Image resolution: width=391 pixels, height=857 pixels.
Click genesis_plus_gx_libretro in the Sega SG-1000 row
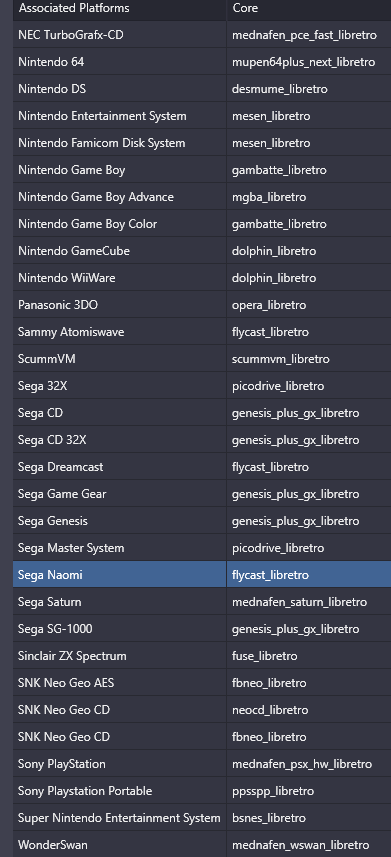(309, 629)
